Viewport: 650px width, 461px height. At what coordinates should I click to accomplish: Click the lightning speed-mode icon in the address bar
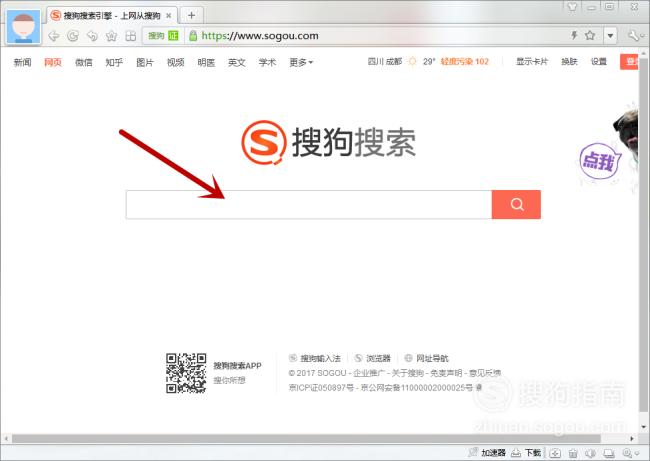(574, 35)
